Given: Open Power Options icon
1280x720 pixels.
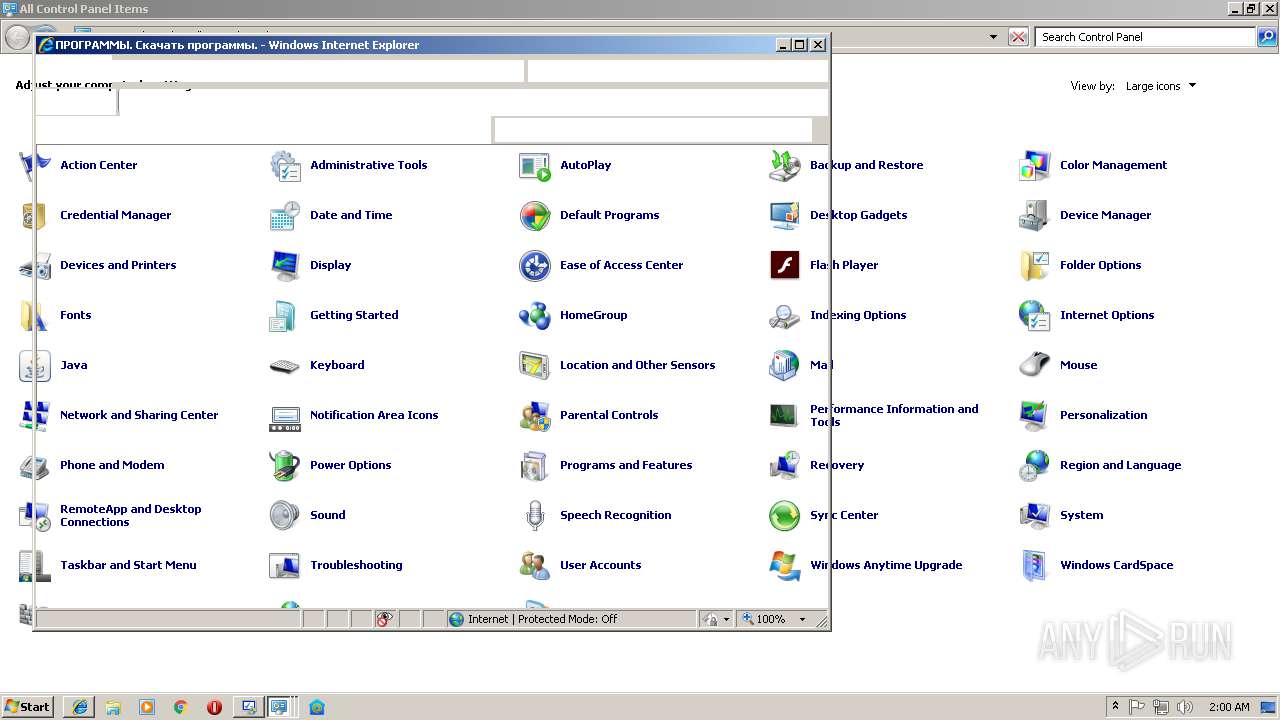Looking at the screenshot, I should (x=285, y=465).
